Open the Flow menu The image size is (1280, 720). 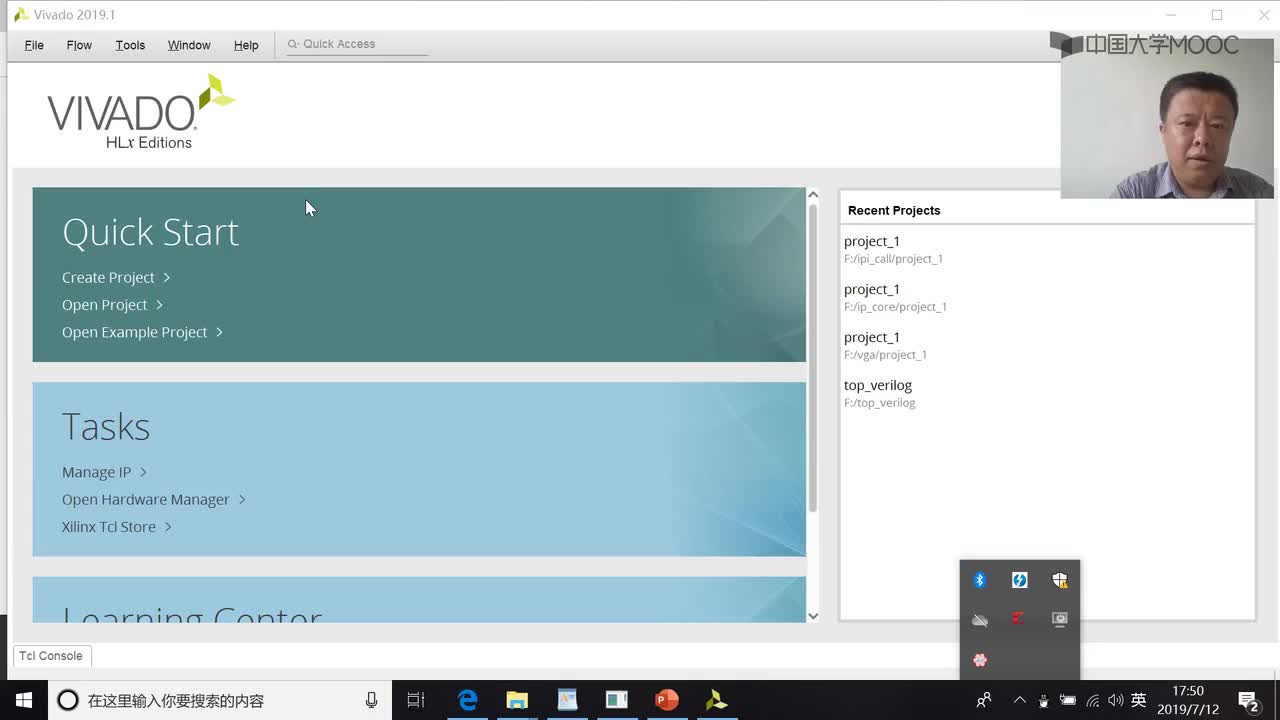point(79,45)
